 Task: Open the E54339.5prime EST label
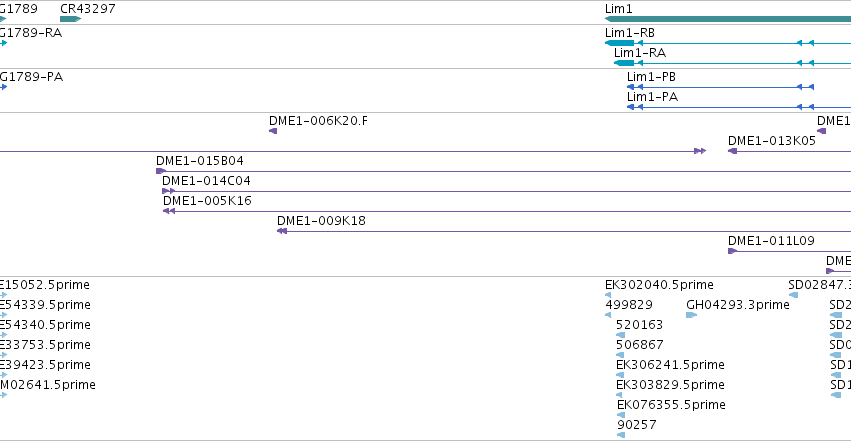click(45, 305)
